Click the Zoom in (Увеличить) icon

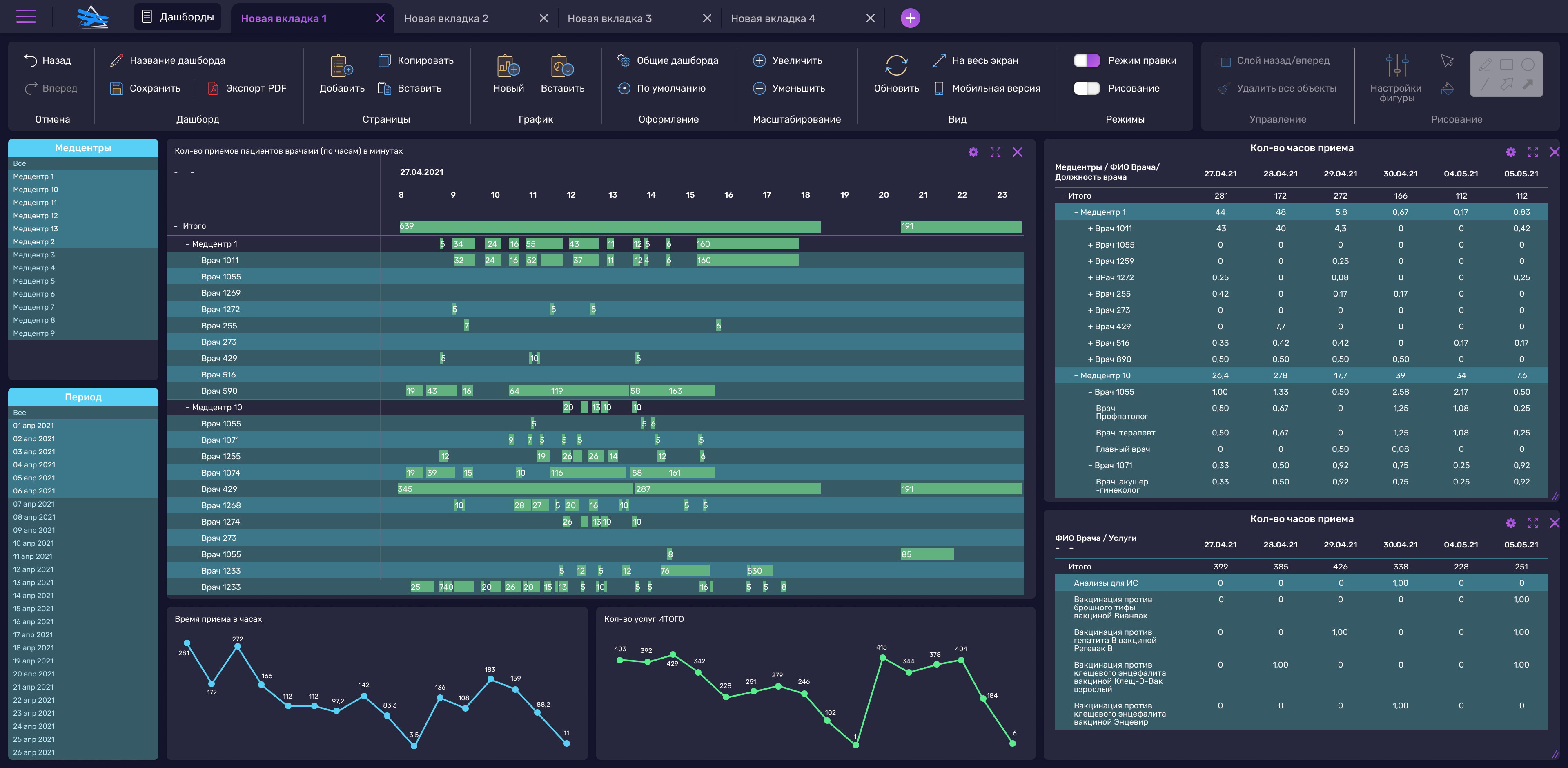click(759, 60)
